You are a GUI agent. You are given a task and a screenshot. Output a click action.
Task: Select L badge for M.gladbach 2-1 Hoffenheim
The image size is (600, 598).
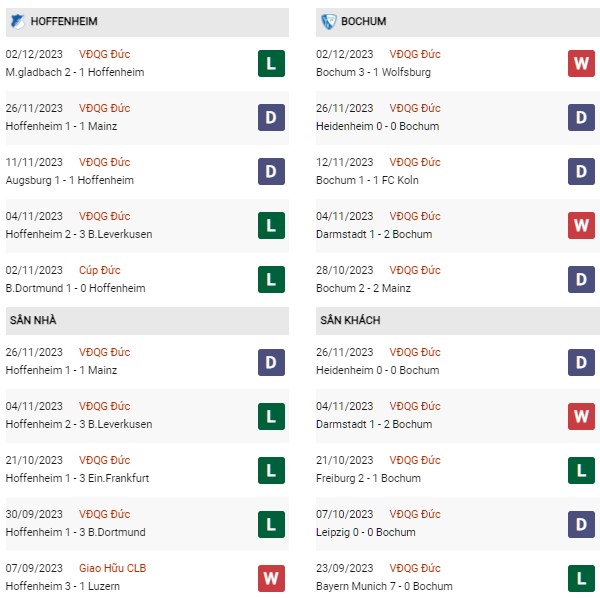[x=271, y=64]
